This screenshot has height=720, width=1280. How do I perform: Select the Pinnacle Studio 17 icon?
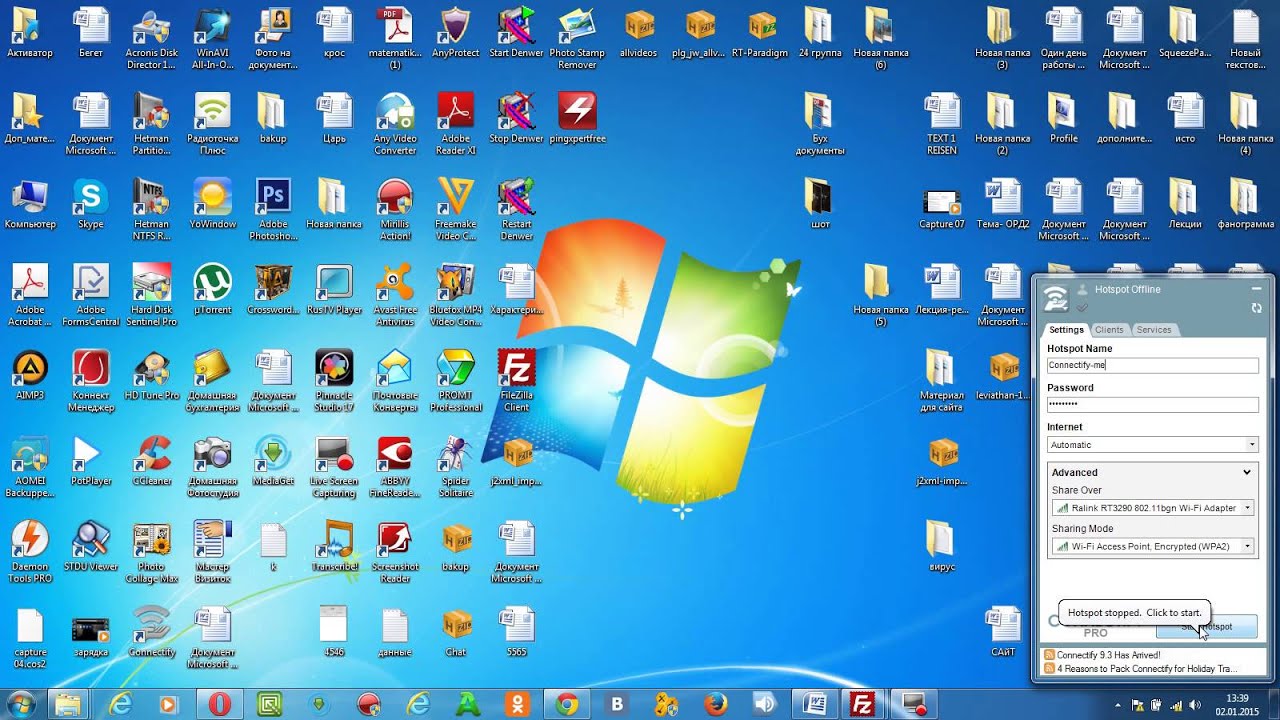click(334, 381)
